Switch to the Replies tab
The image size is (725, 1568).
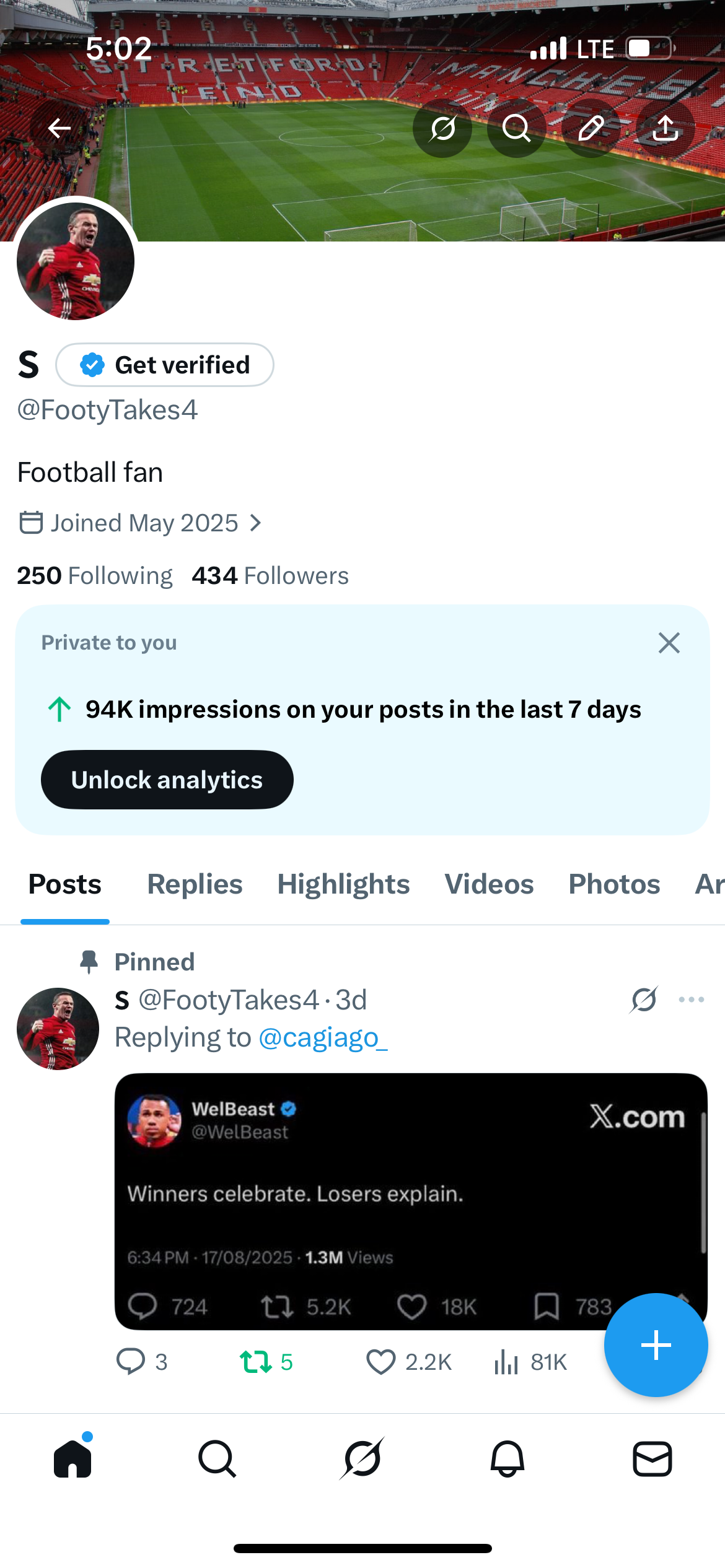pyautogui.click(x=195, y=884)
